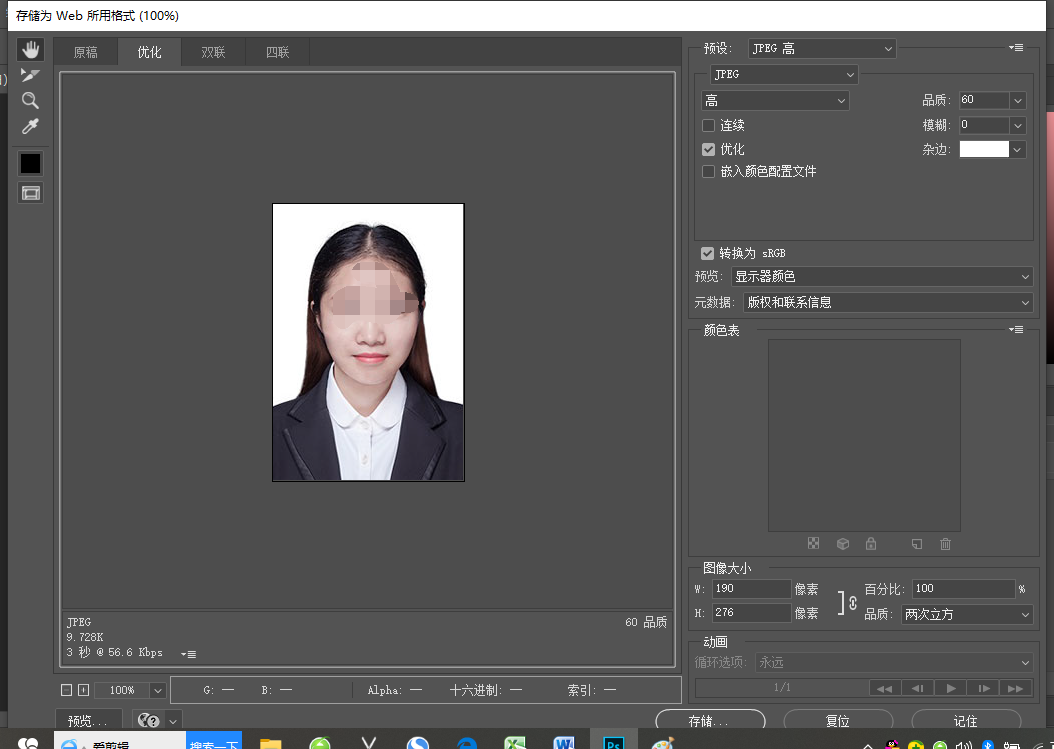
Task: Click the lock color icon
Action: (x=871, y=543)
